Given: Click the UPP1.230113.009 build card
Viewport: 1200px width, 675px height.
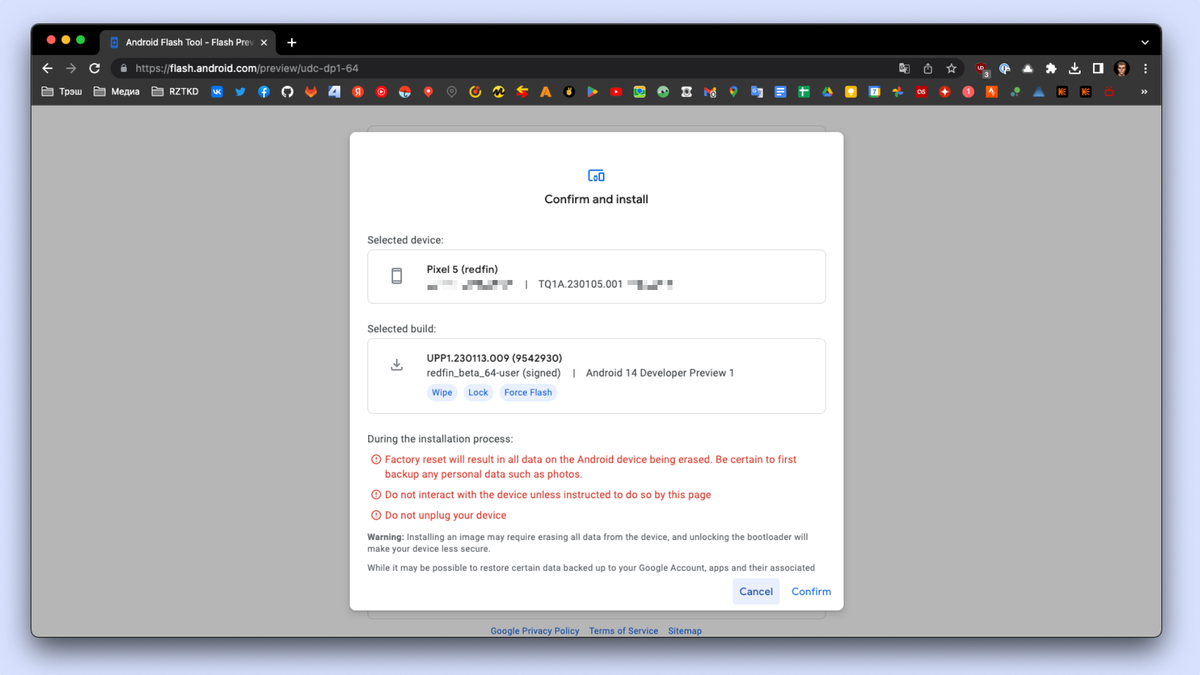Looking at the screenshot, I should point(596,376).
